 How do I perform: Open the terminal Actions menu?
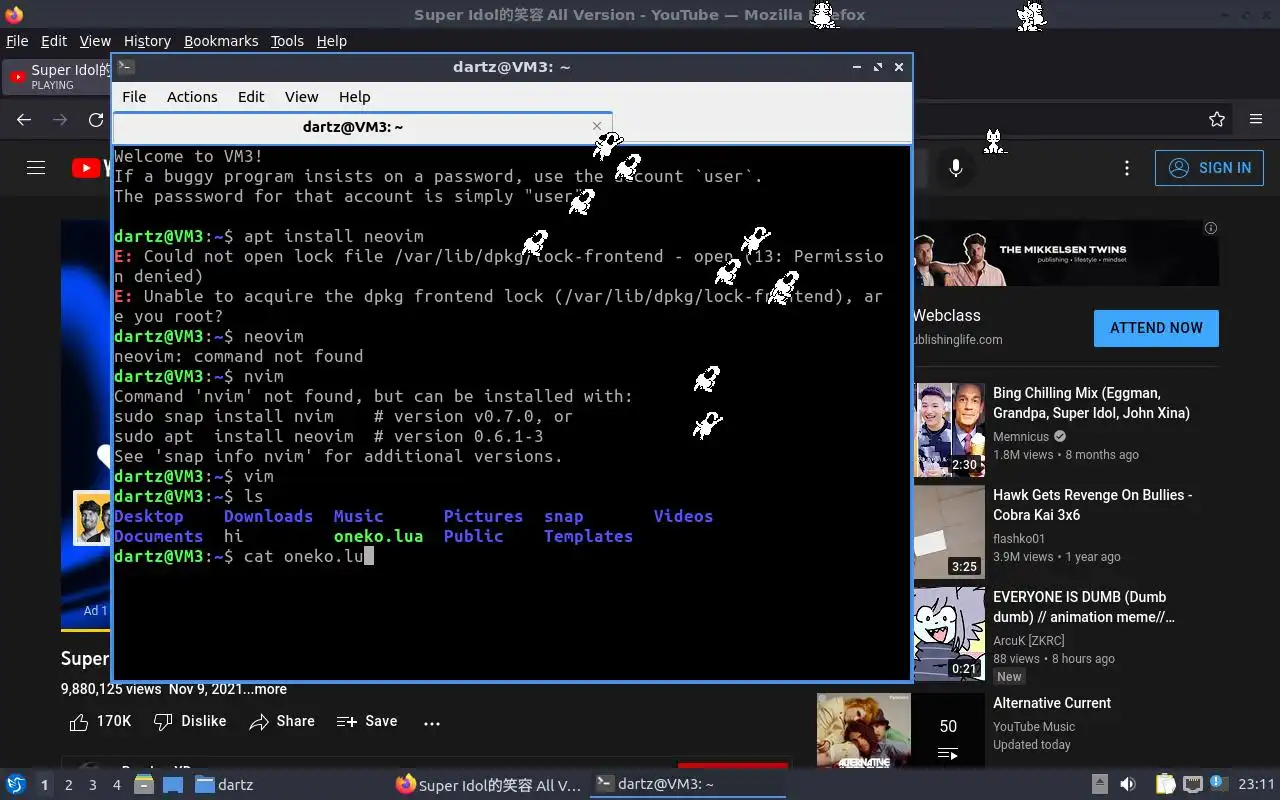tap(192, 97)
